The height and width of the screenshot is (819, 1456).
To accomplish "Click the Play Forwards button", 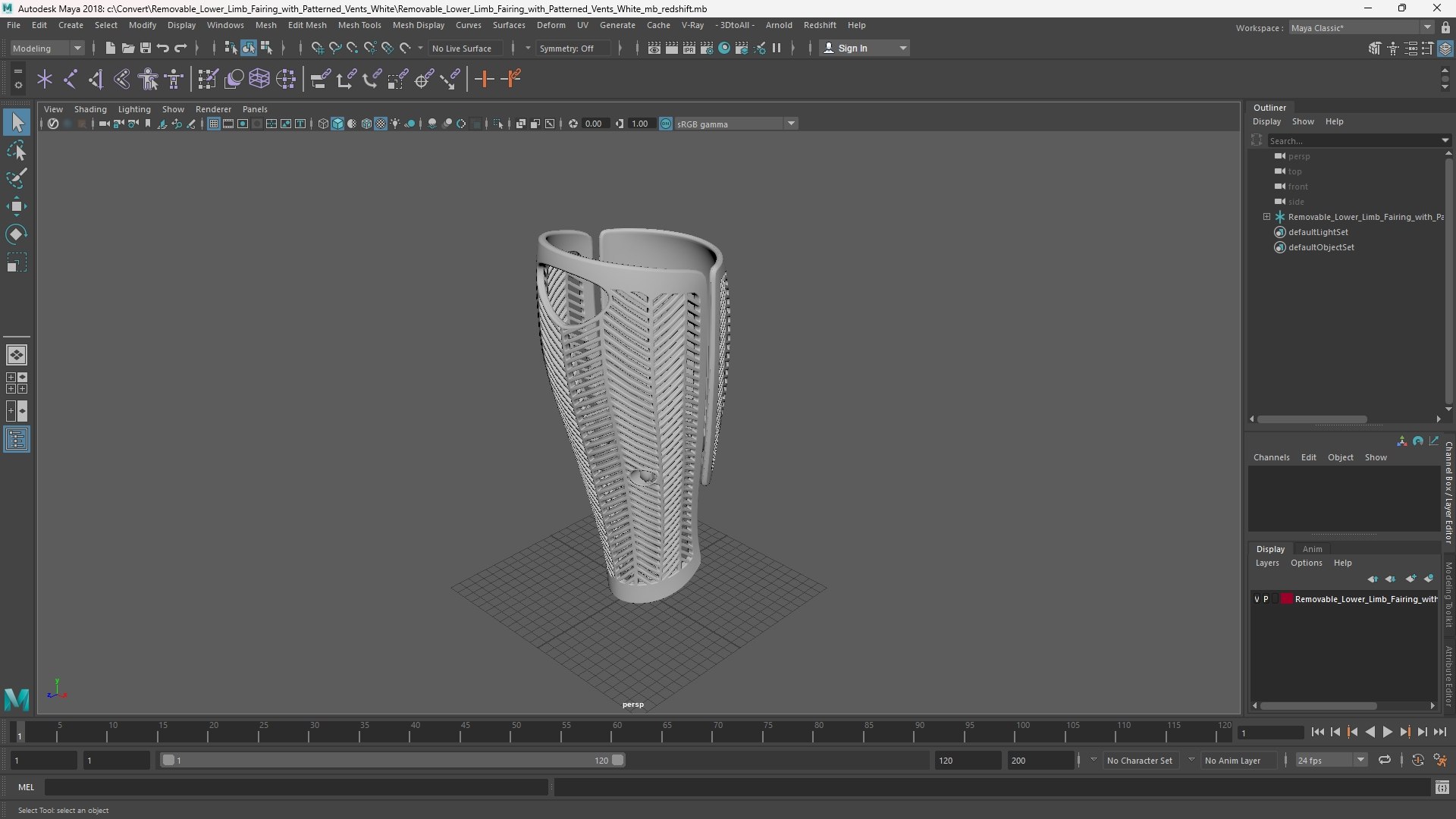I will (x=1388, y=732).
